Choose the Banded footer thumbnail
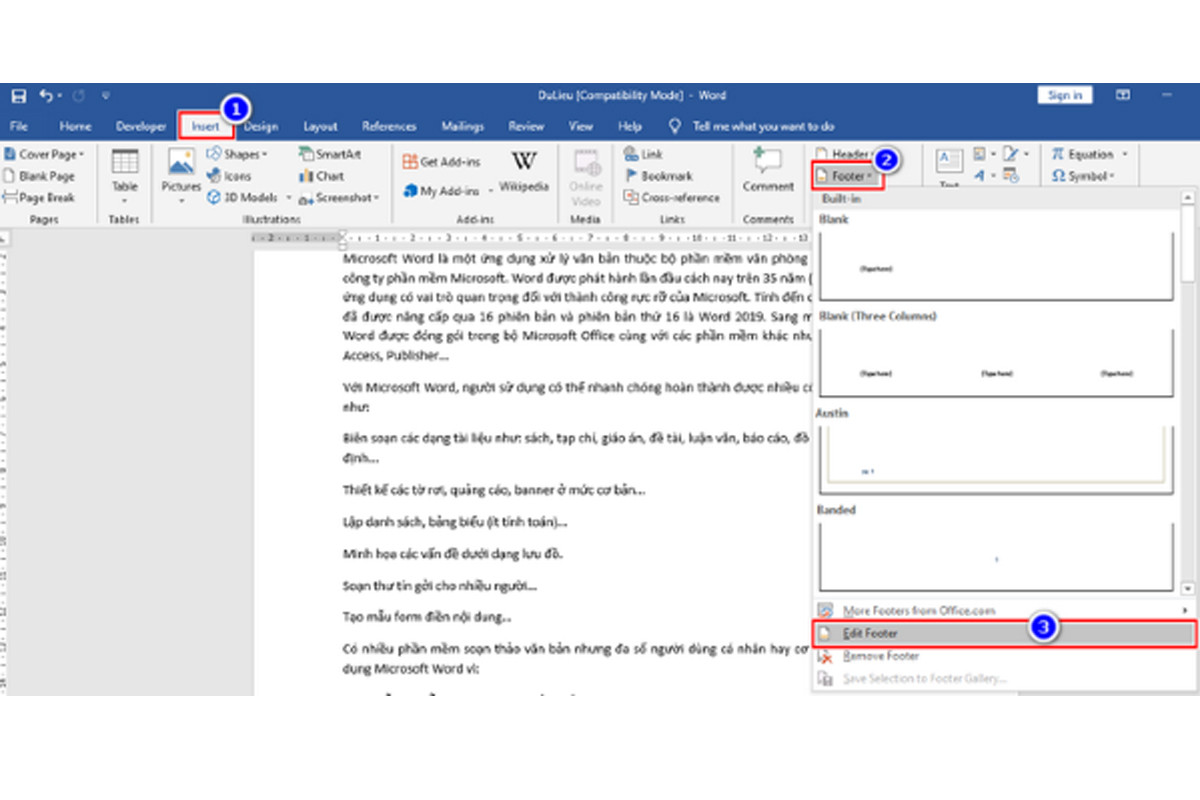 pyautogui.click(x=996, y=555)
